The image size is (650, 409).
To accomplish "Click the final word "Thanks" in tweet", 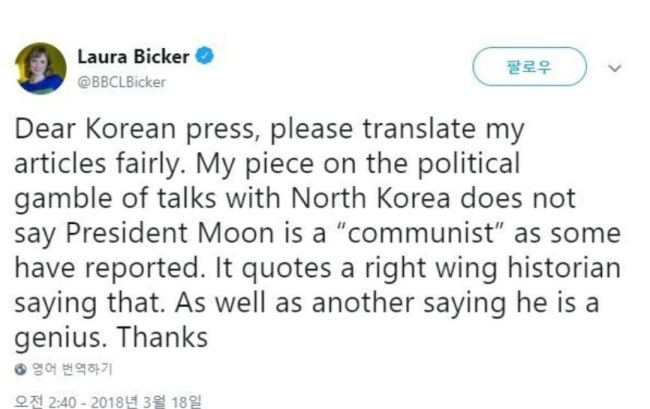I will click(162, 337).
